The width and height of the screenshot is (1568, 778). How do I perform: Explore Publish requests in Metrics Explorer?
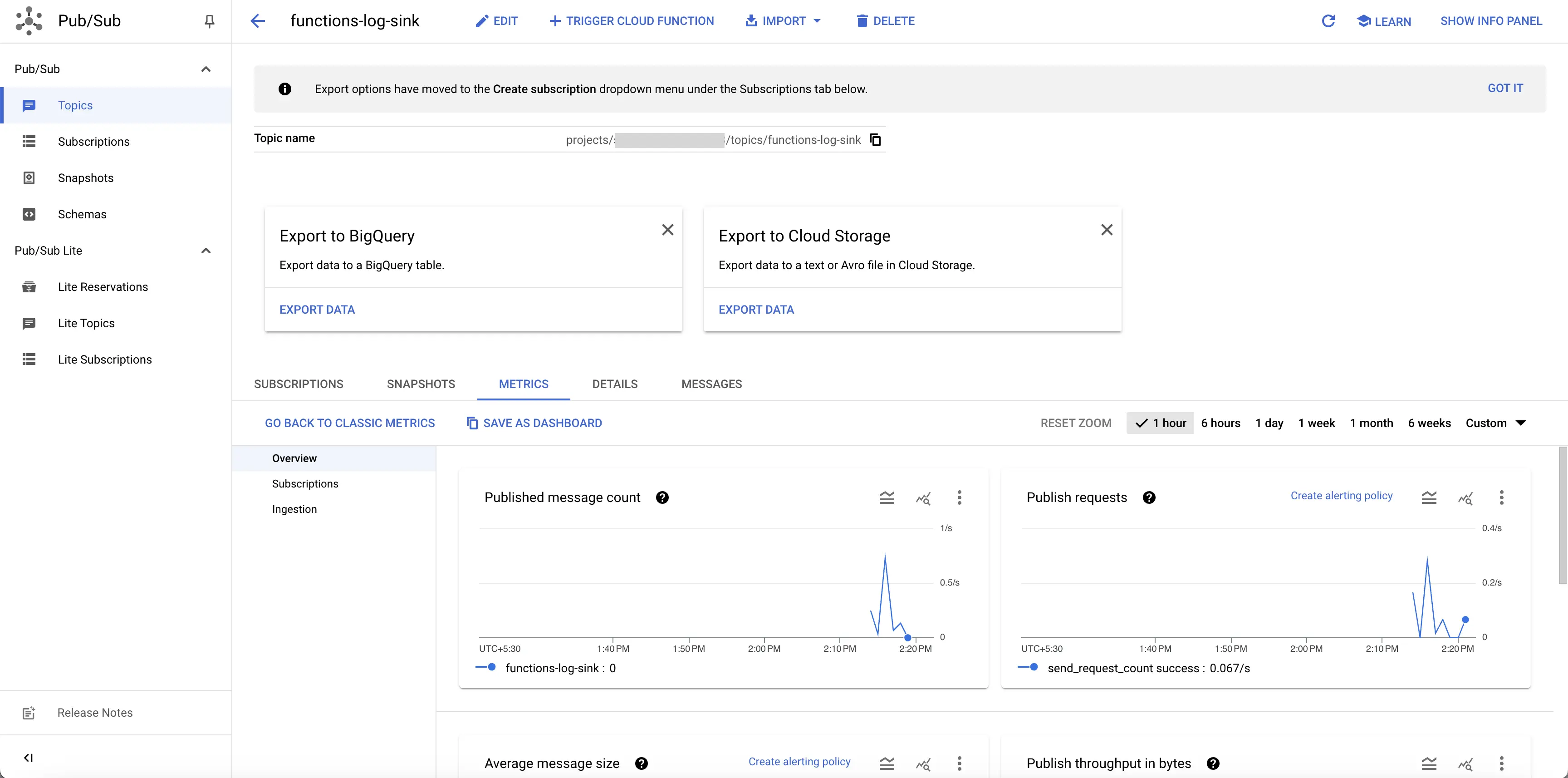1465,498
